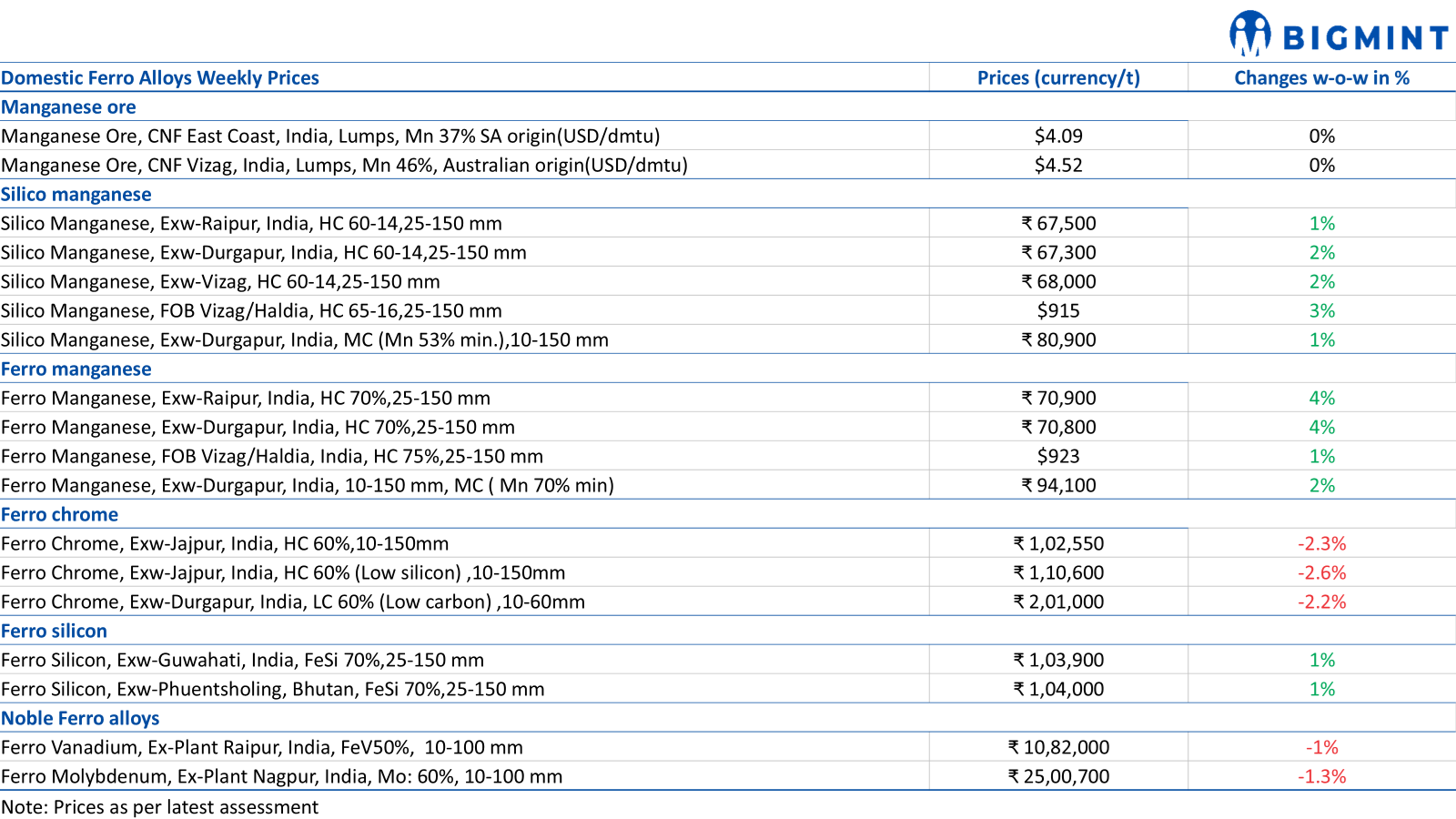Click the Domestic Ferro Alloys Weekly Prices header
The image size is (1456, 819).
160,78
